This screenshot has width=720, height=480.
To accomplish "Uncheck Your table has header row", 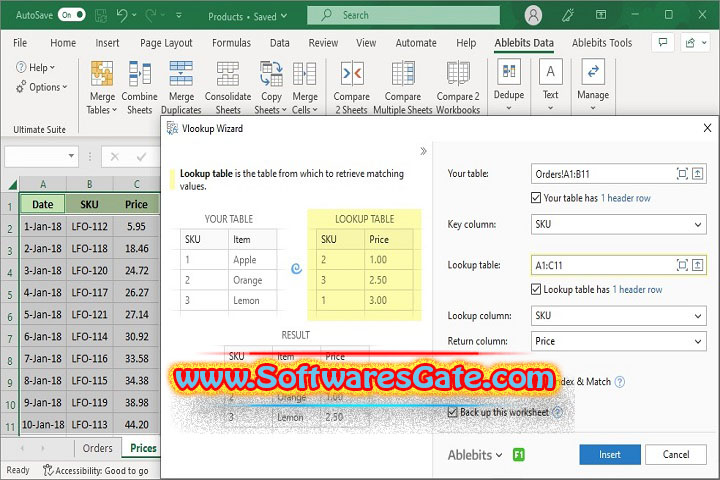I will tap(536, 198).
